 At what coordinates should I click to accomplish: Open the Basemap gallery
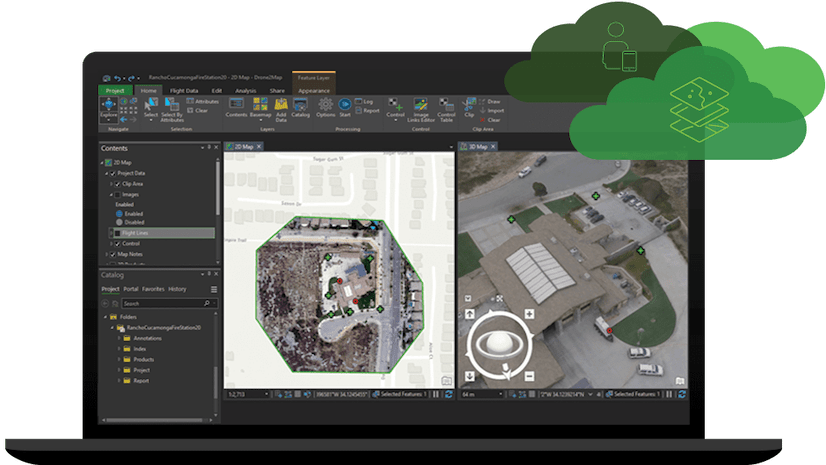point(260,108)
